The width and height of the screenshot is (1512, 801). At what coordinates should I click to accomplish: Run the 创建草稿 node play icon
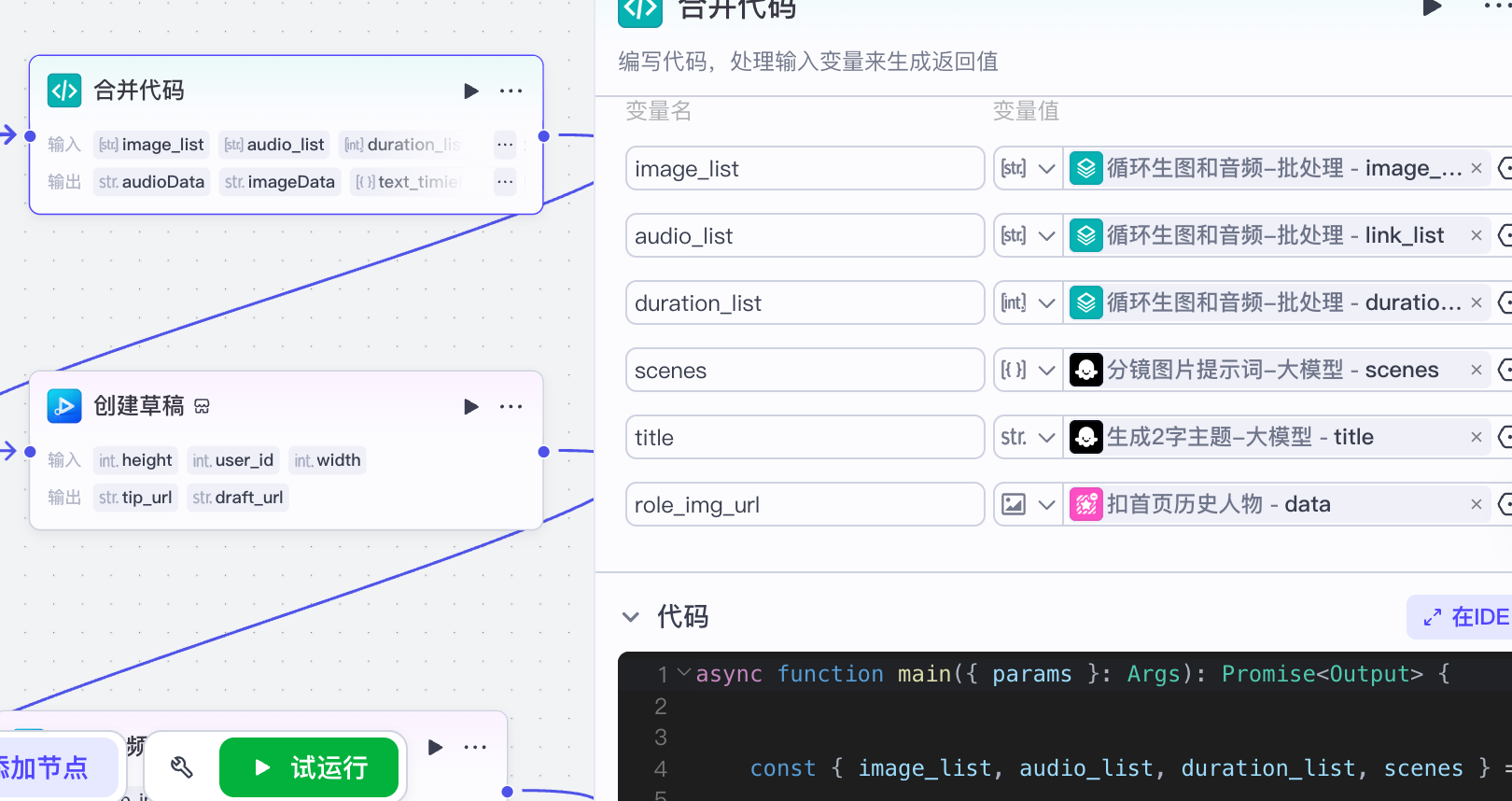pos(471,406)
